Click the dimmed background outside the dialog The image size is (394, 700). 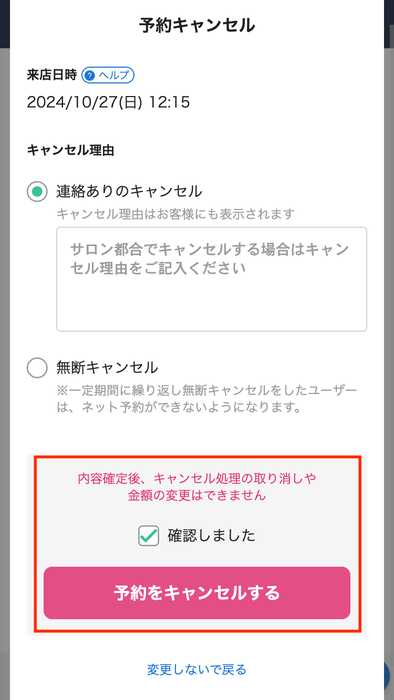[4, 357]
